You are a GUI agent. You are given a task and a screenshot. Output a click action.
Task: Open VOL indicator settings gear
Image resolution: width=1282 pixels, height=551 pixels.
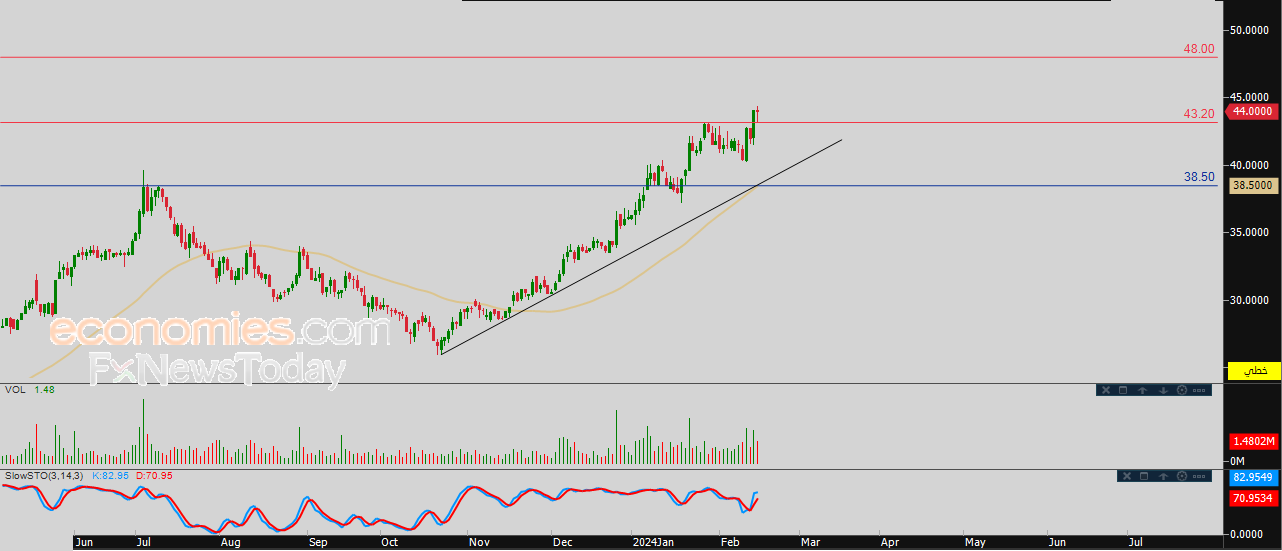(1182, 390)
